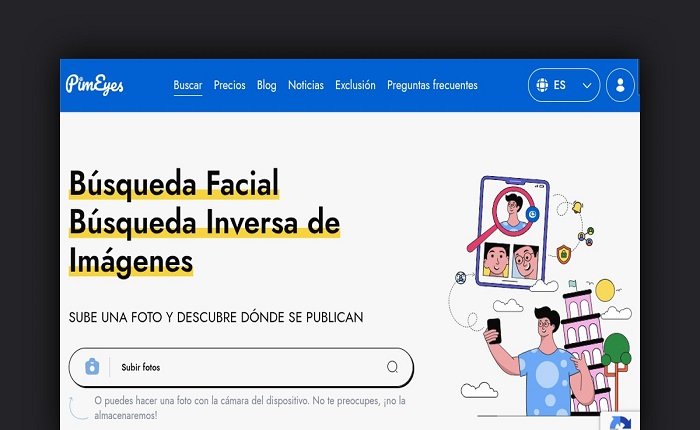The width and height of the screenshot is (700, 430).
Task: Open Preguntas frecuentes
Action: (432, 85)
